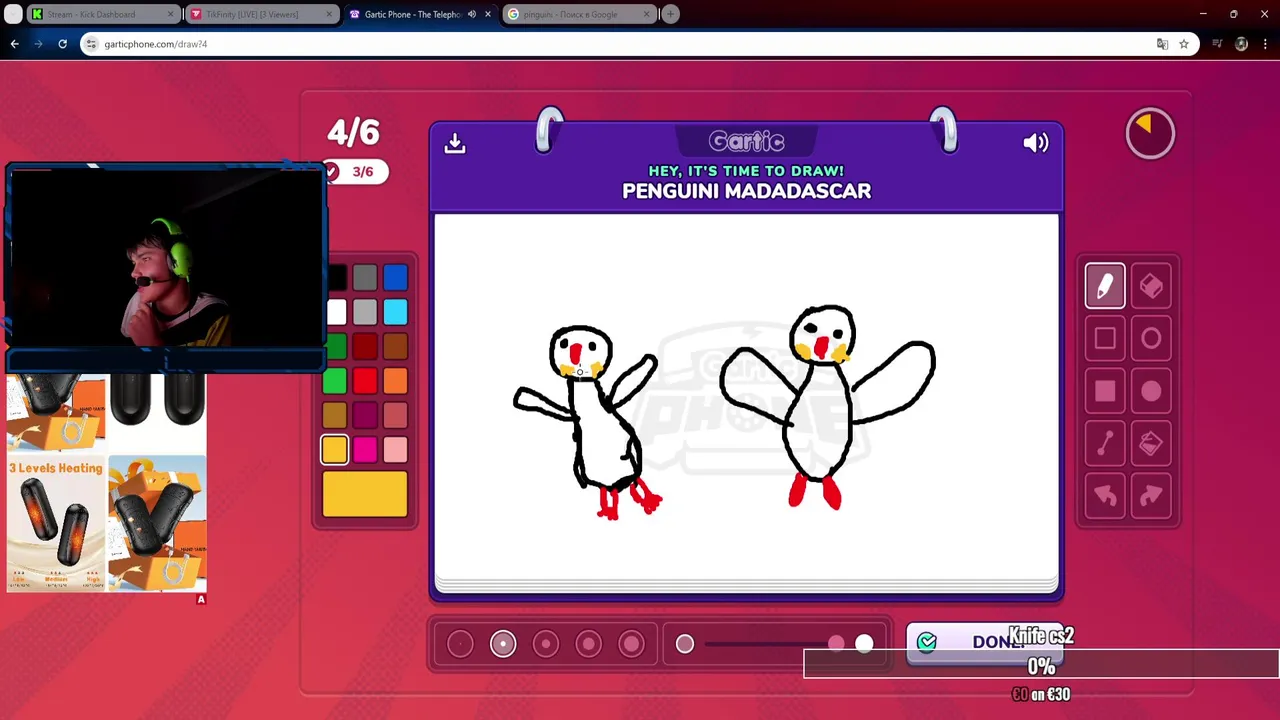Select the pencil drawing tool
1280x720 pixels.
tap(1105, 287)
